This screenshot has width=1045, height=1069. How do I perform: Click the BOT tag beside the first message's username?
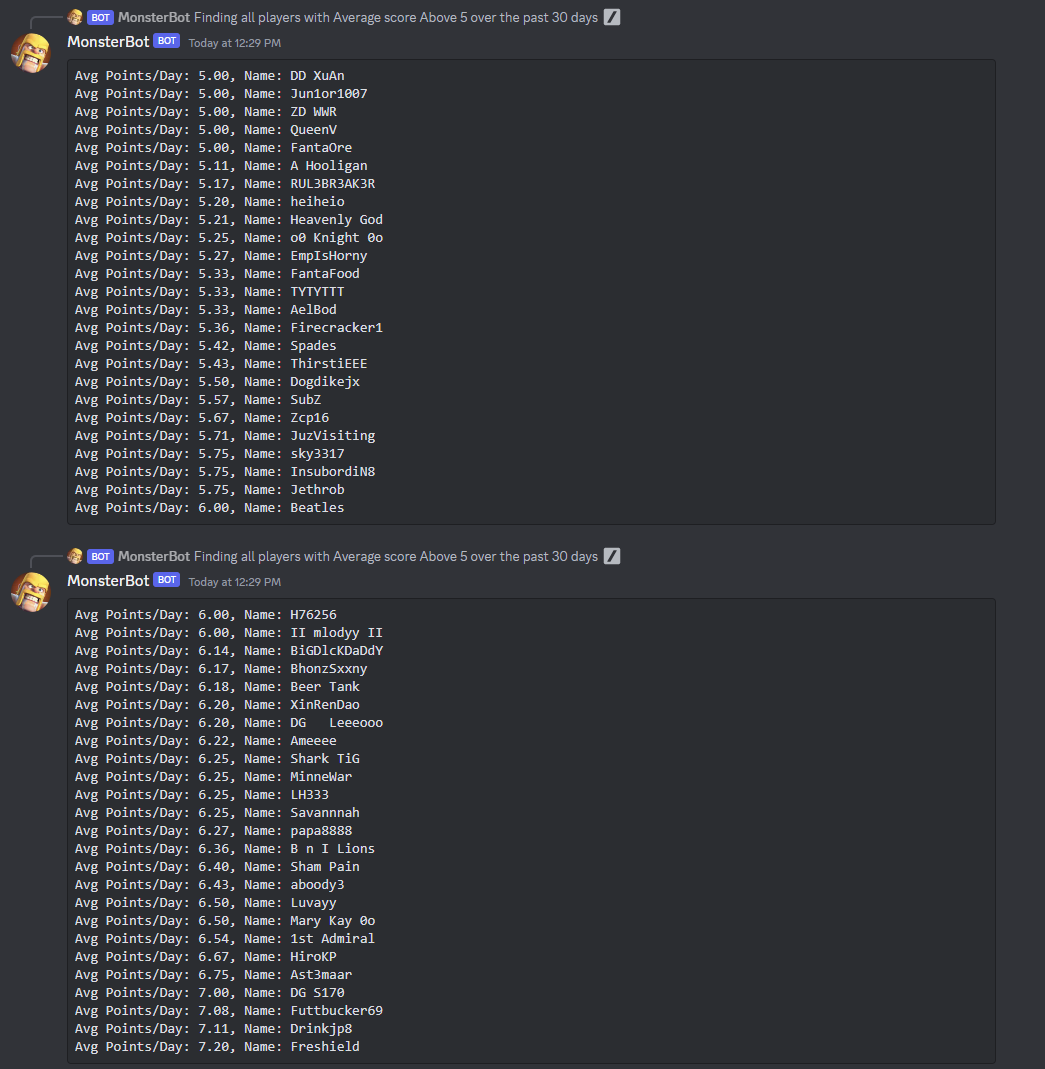167,41
